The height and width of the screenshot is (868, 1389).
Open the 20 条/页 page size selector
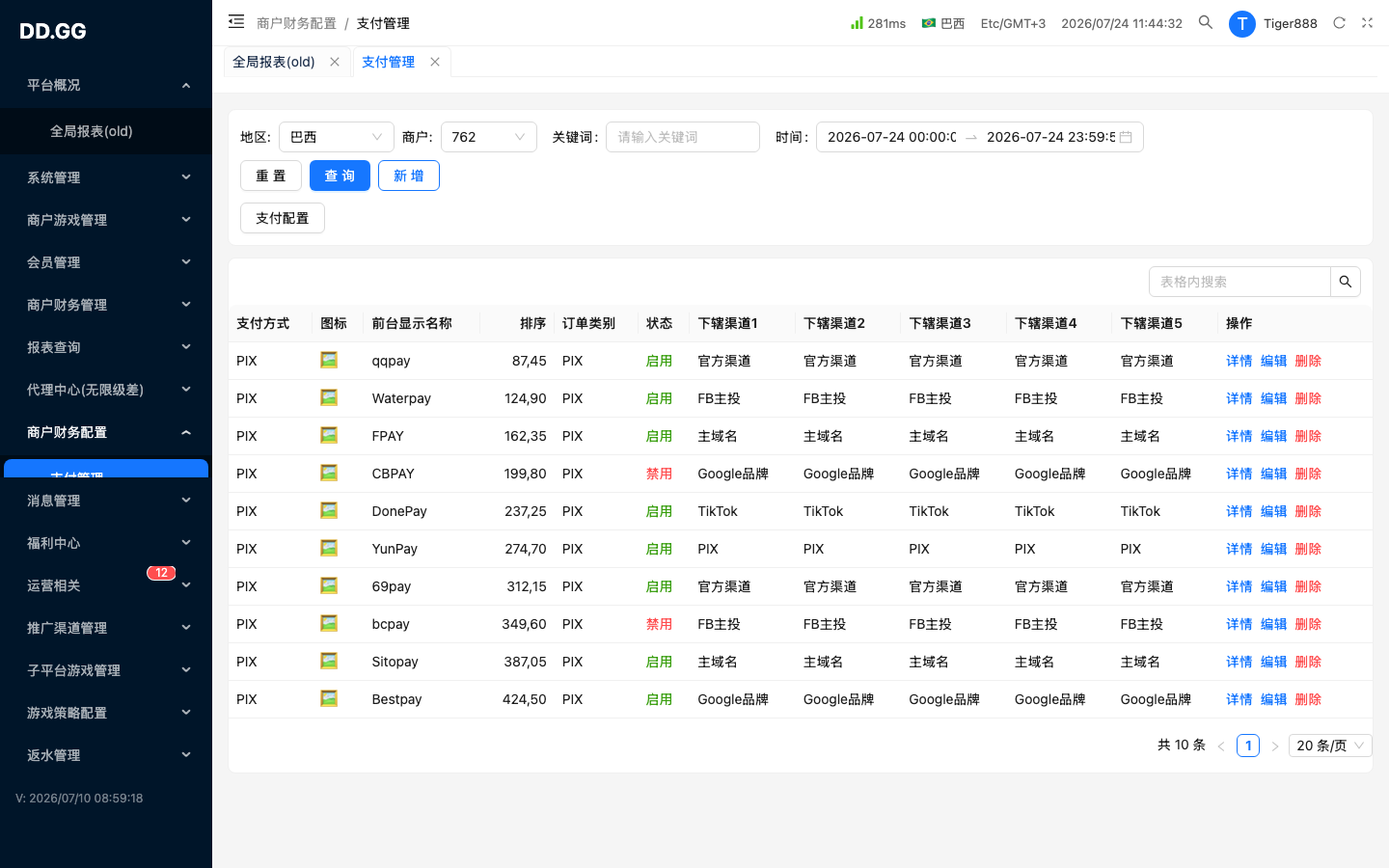(x=1330, y=746)
